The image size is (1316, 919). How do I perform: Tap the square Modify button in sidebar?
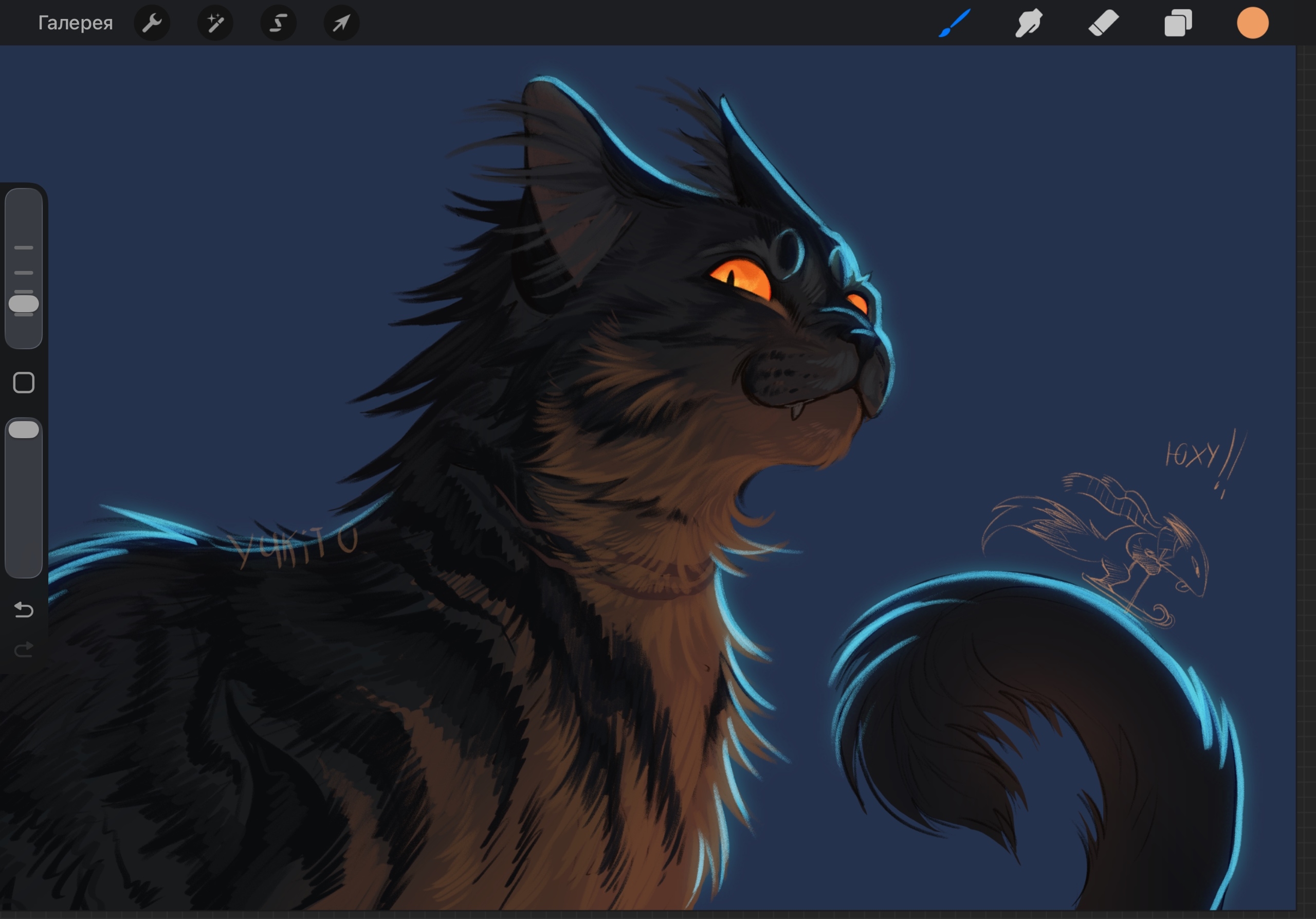[24, 383]
